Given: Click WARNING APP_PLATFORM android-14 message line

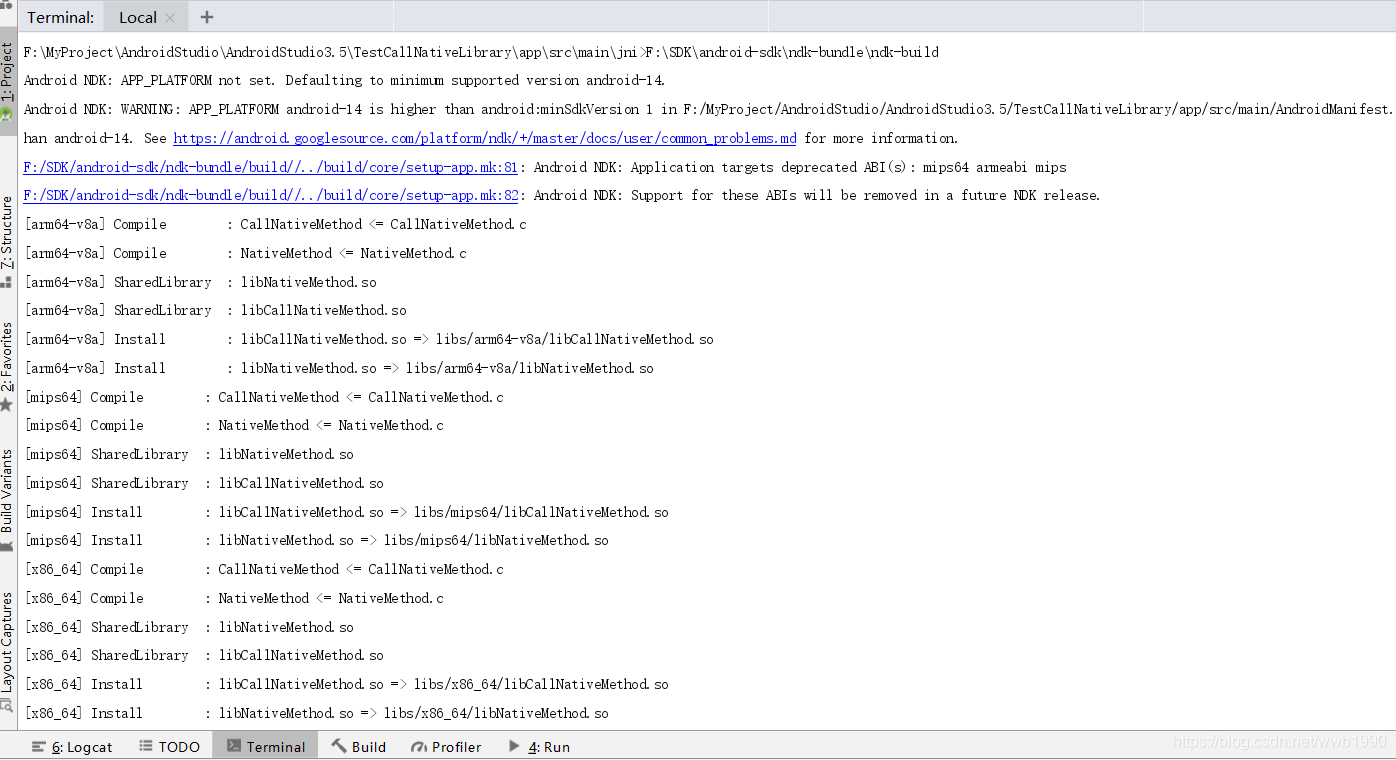Looking at the screenshot, I should 708,109.
